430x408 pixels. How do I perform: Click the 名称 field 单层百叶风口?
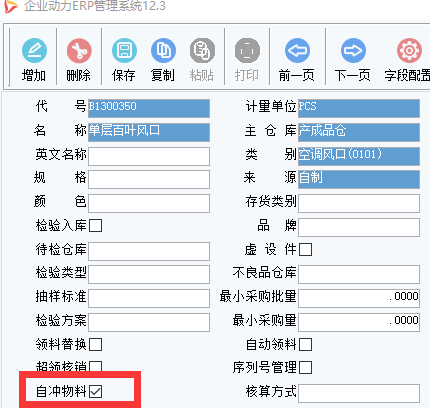click(149, 132)
